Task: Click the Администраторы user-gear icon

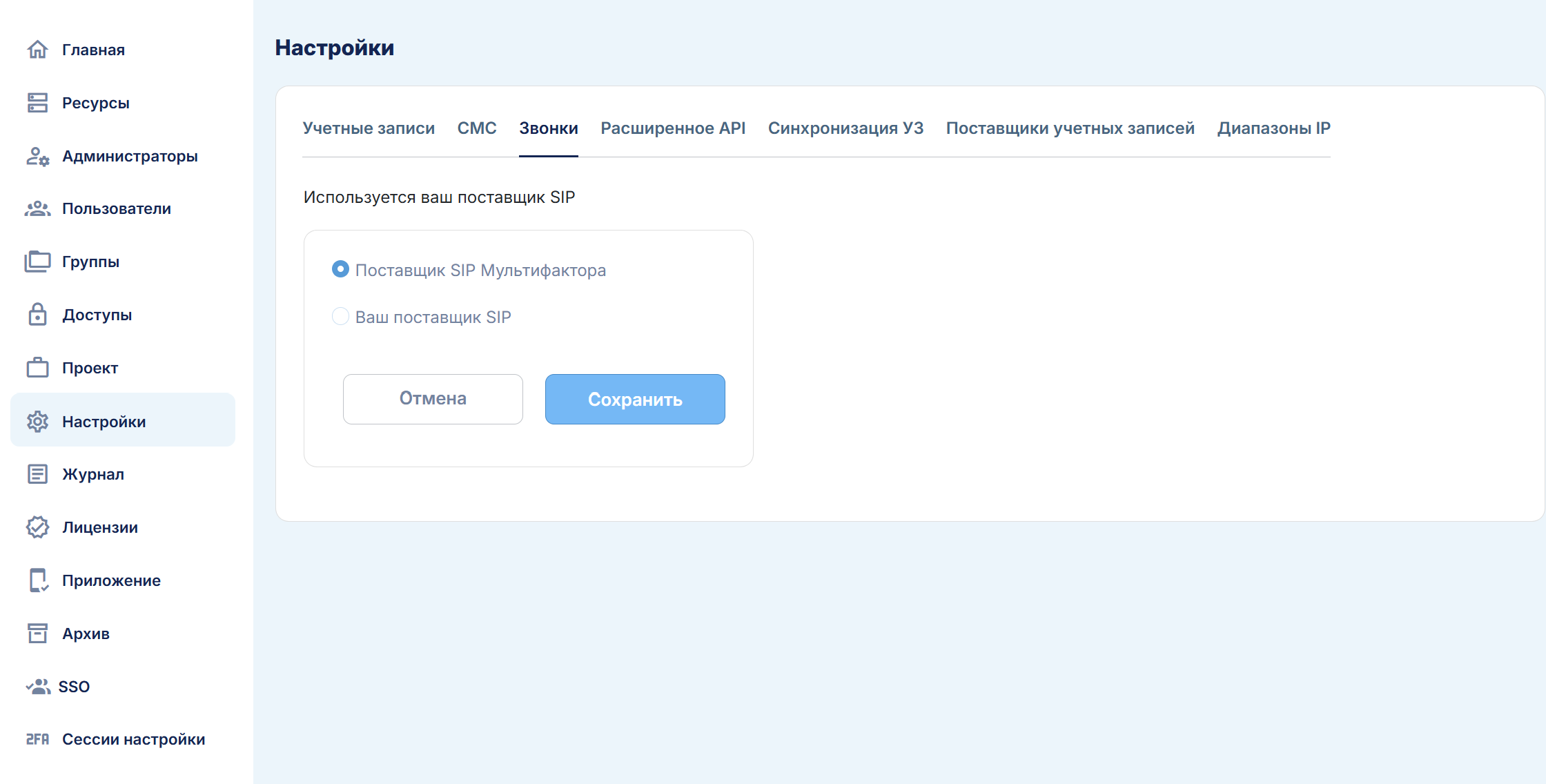Action: point(37,156)
